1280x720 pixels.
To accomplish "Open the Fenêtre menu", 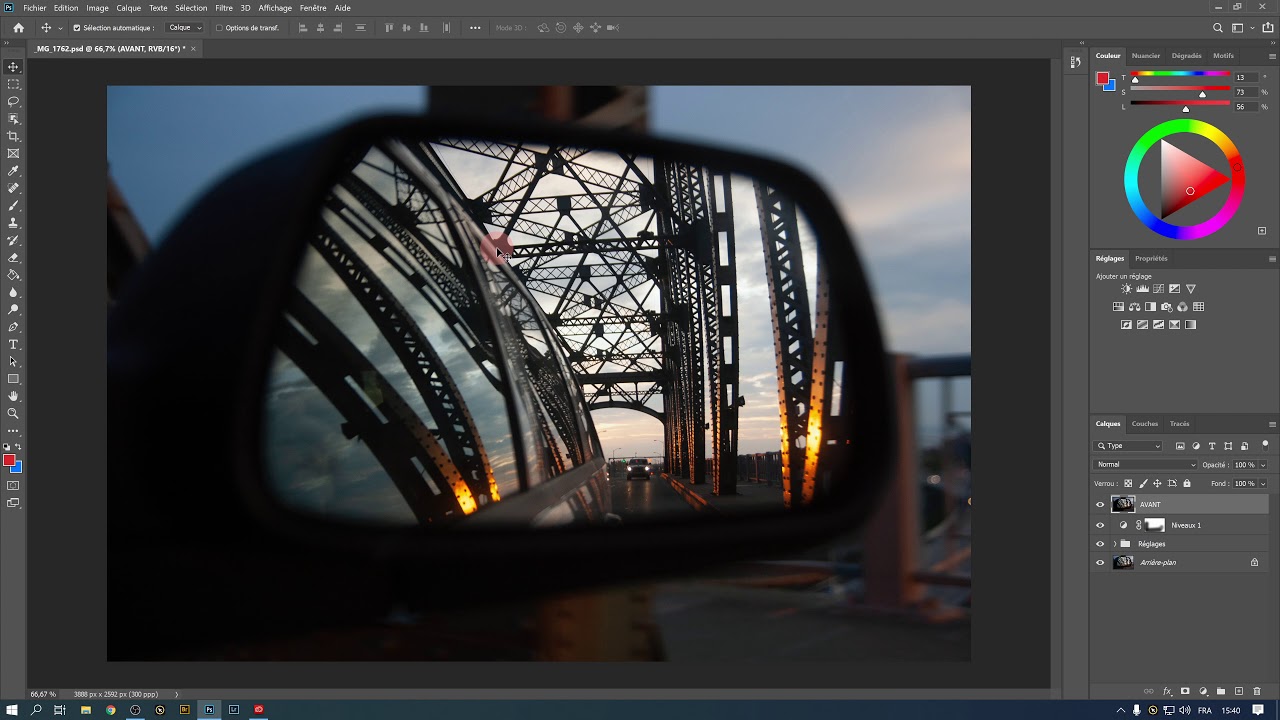I will tap(313, 8).
